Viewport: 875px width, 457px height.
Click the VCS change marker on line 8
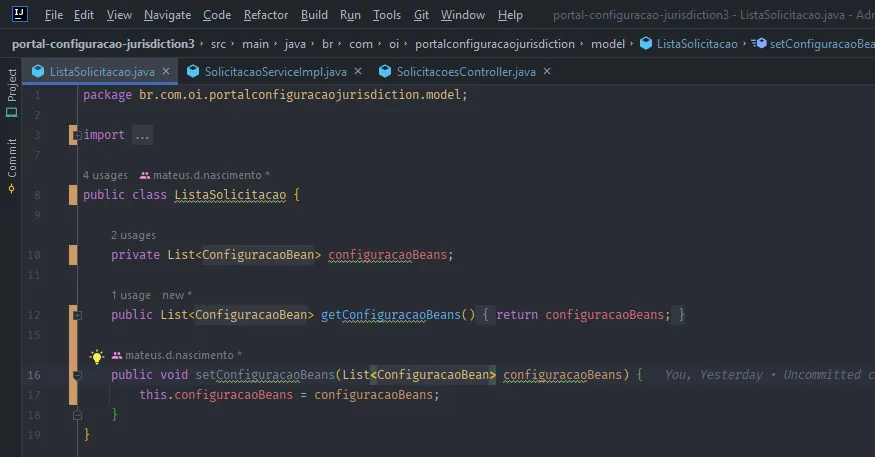coord(73,195)
